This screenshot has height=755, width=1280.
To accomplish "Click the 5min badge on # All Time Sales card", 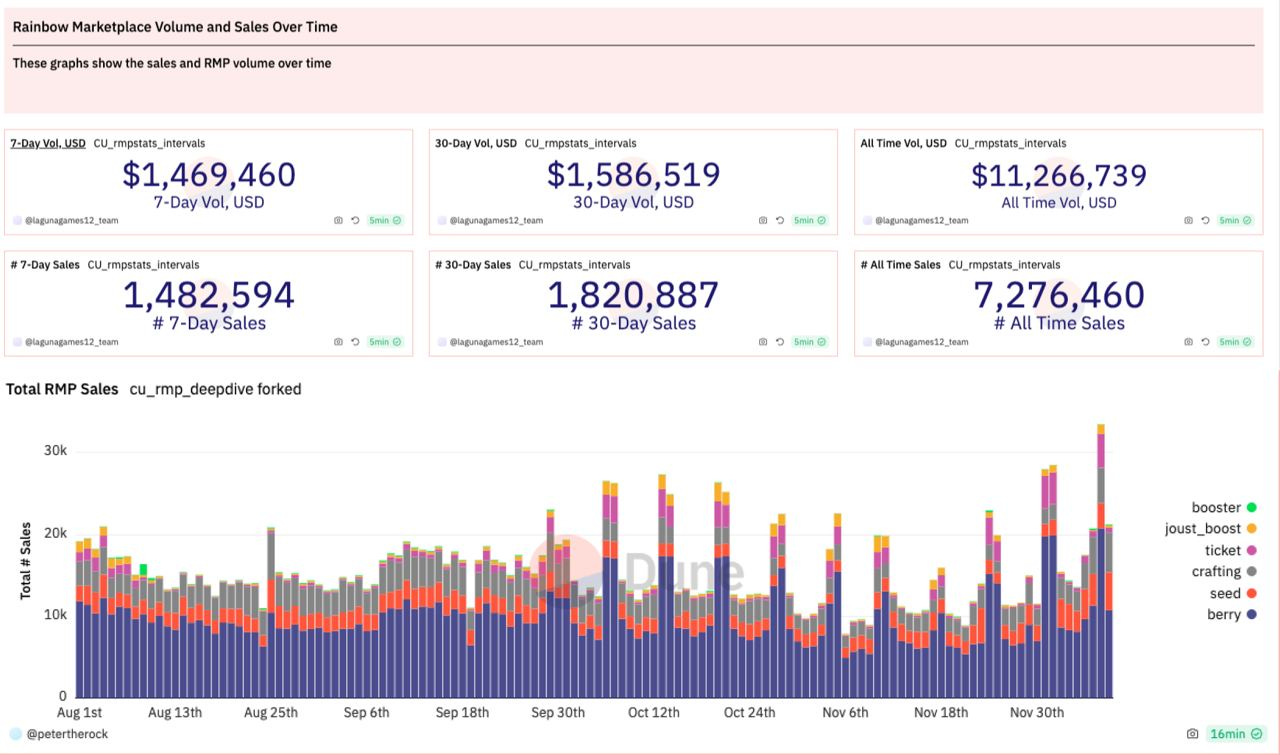I will pos(1235,342).
